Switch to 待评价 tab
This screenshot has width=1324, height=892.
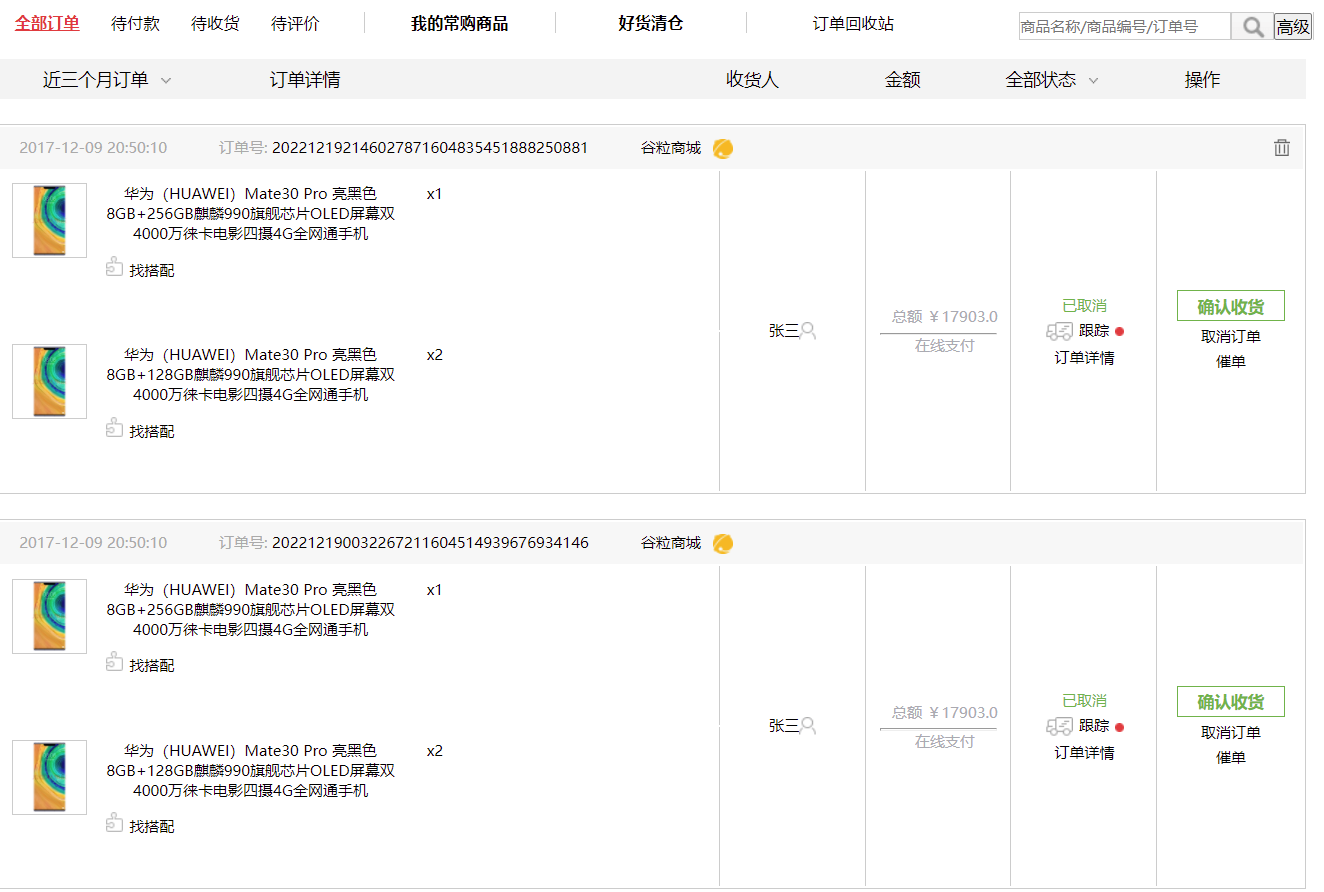(x=295, y=23)
